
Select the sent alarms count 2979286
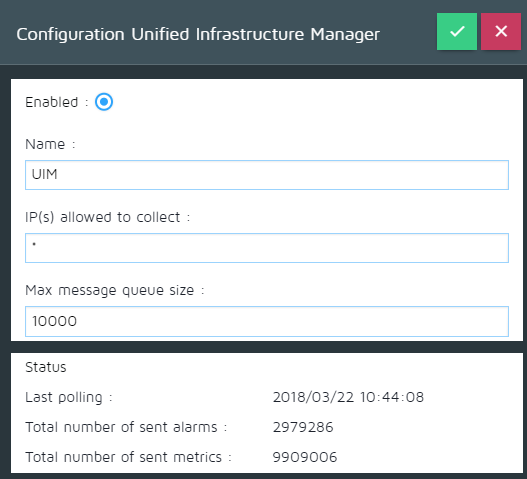303,427
